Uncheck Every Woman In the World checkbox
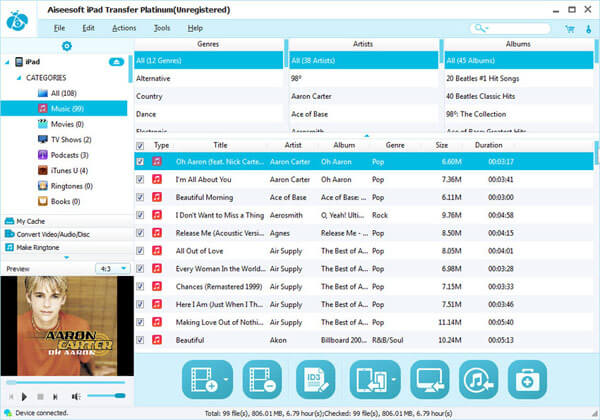The height and width of the screenshot is (420, 600). coord(140,269)
